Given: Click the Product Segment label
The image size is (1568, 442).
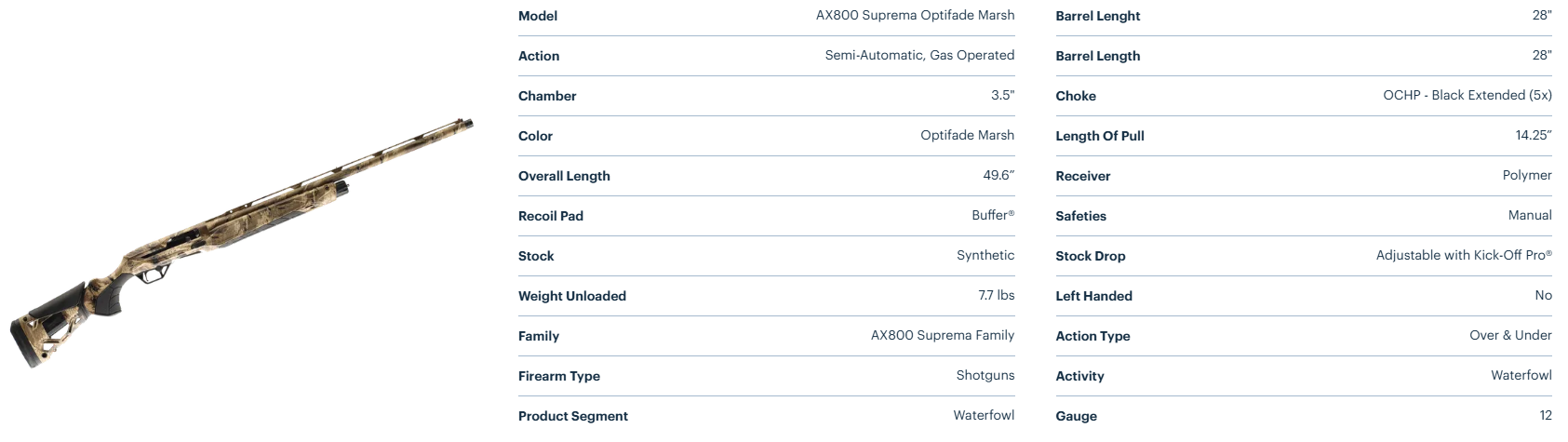Looking at the screenshot, I should (x=573, y=416).
